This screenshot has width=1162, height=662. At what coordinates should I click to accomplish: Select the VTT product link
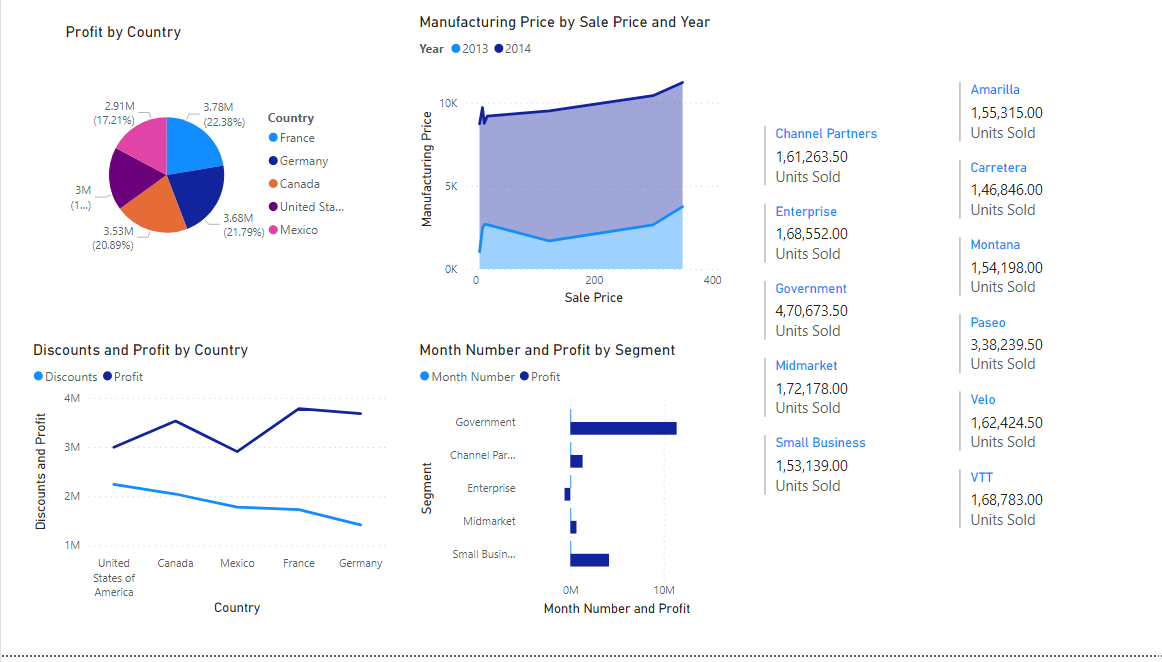979,477
